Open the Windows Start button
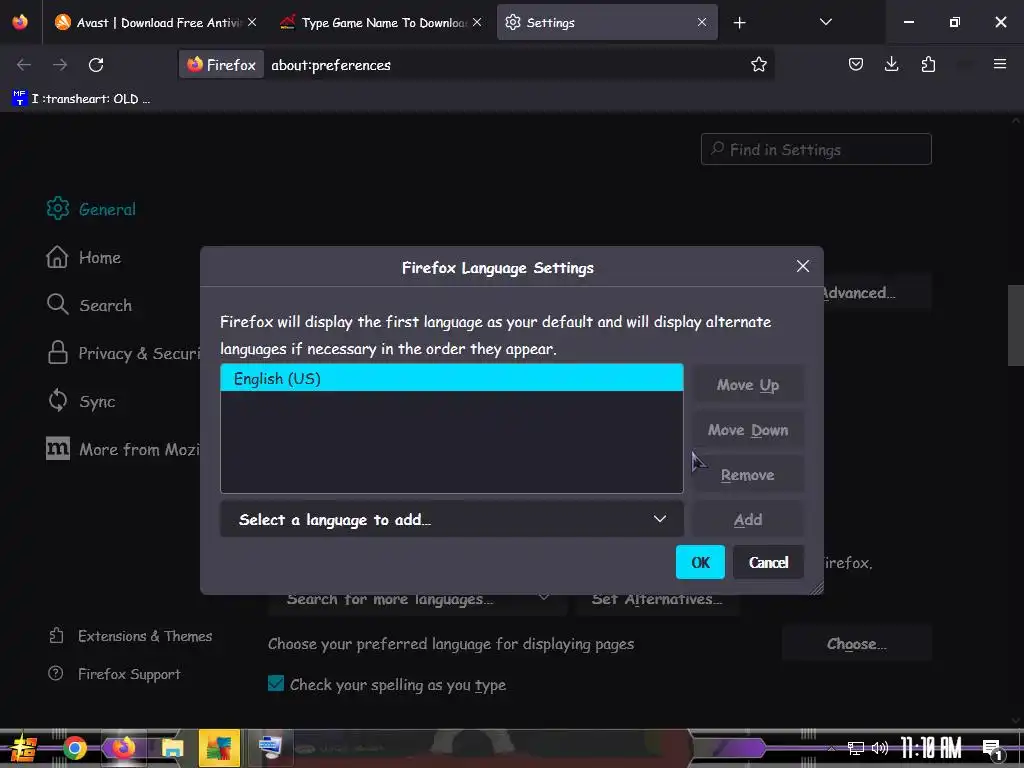 pos(23,748)
